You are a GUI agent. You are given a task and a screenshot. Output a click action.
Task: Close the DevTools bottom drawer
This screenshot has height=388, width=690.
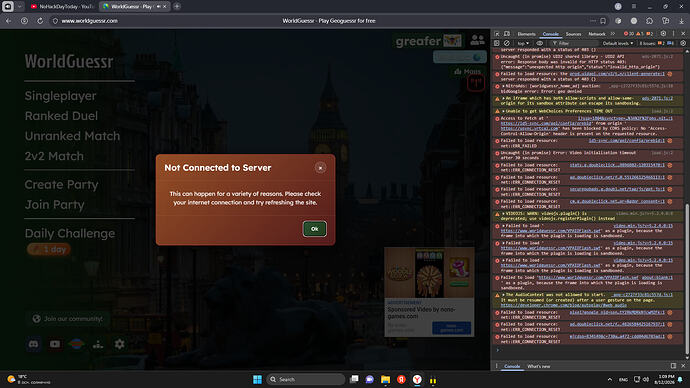[683, 366]
